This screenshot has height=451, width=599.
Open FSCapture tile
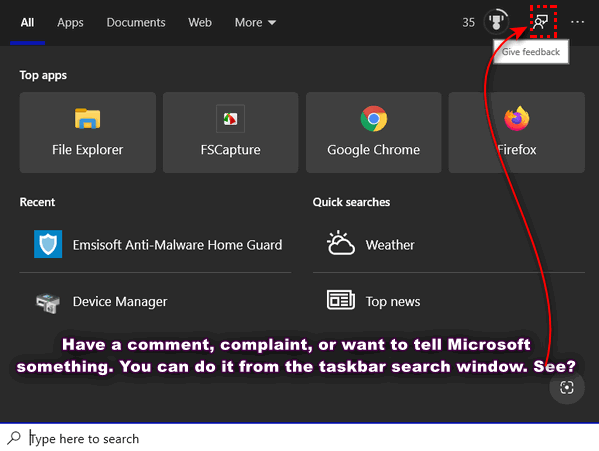pos(230,133)
